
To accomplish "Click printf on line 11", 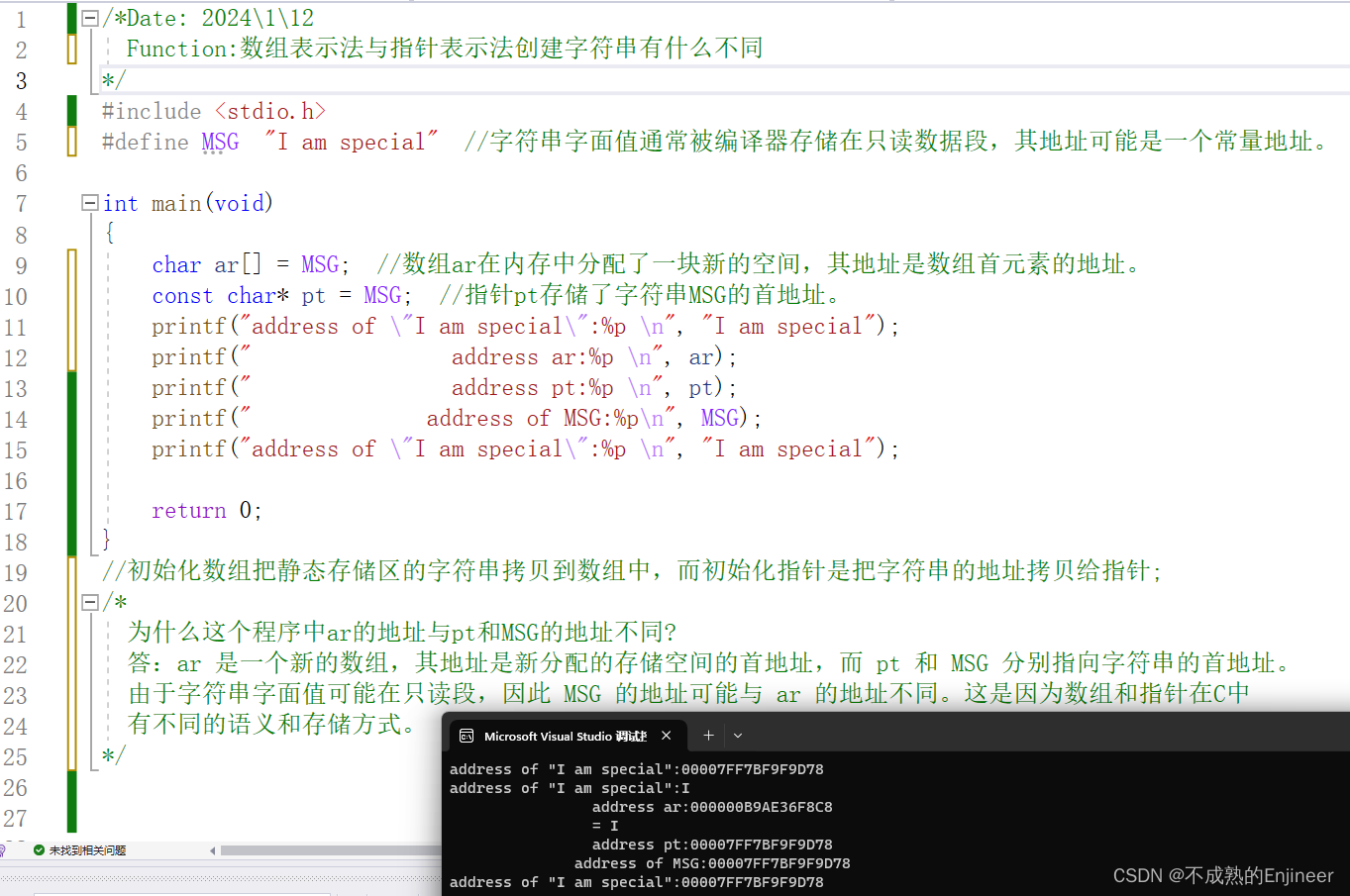I will 189,327.
